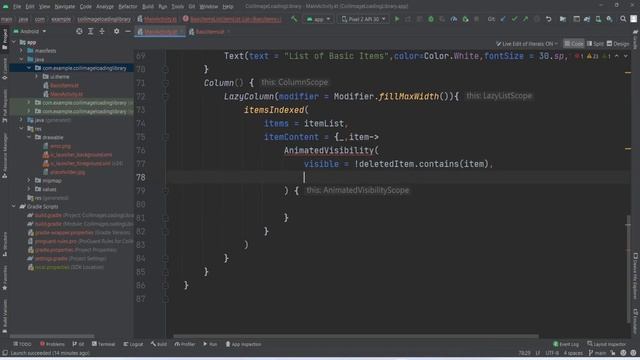Open Project panel gear options
640x360 pixels.
[116, 31]
